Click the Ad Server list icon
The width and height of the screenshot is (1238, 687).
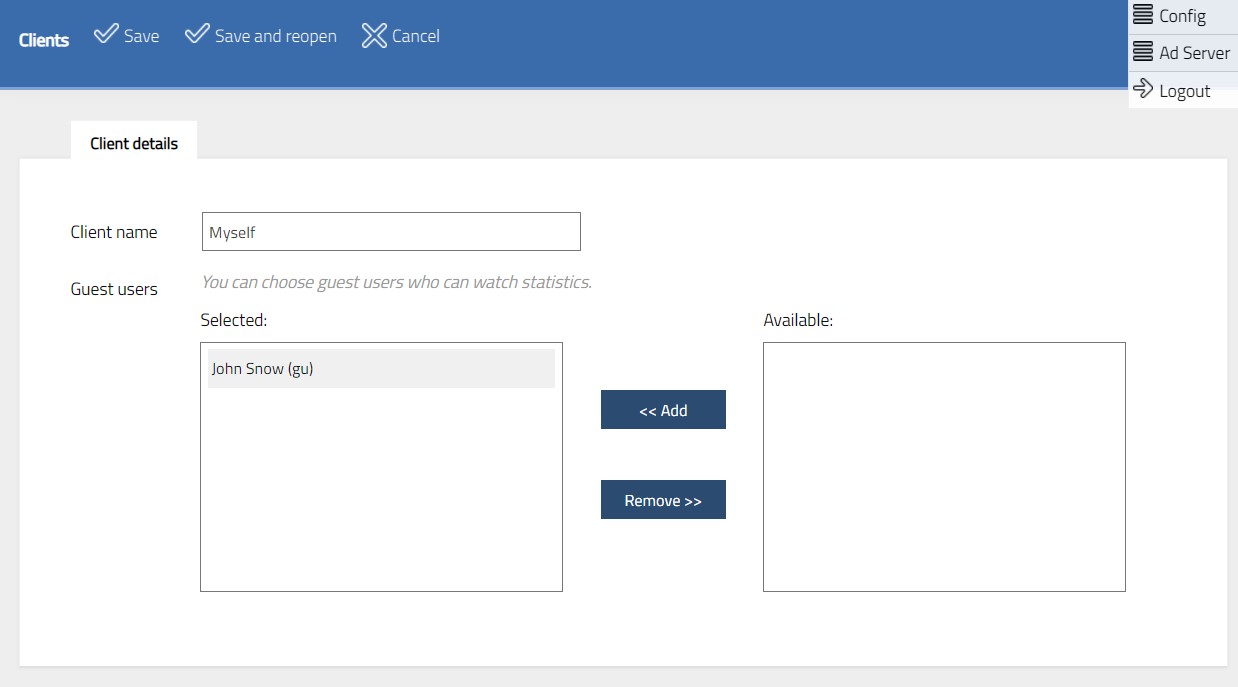click(x=1141, y=51)
